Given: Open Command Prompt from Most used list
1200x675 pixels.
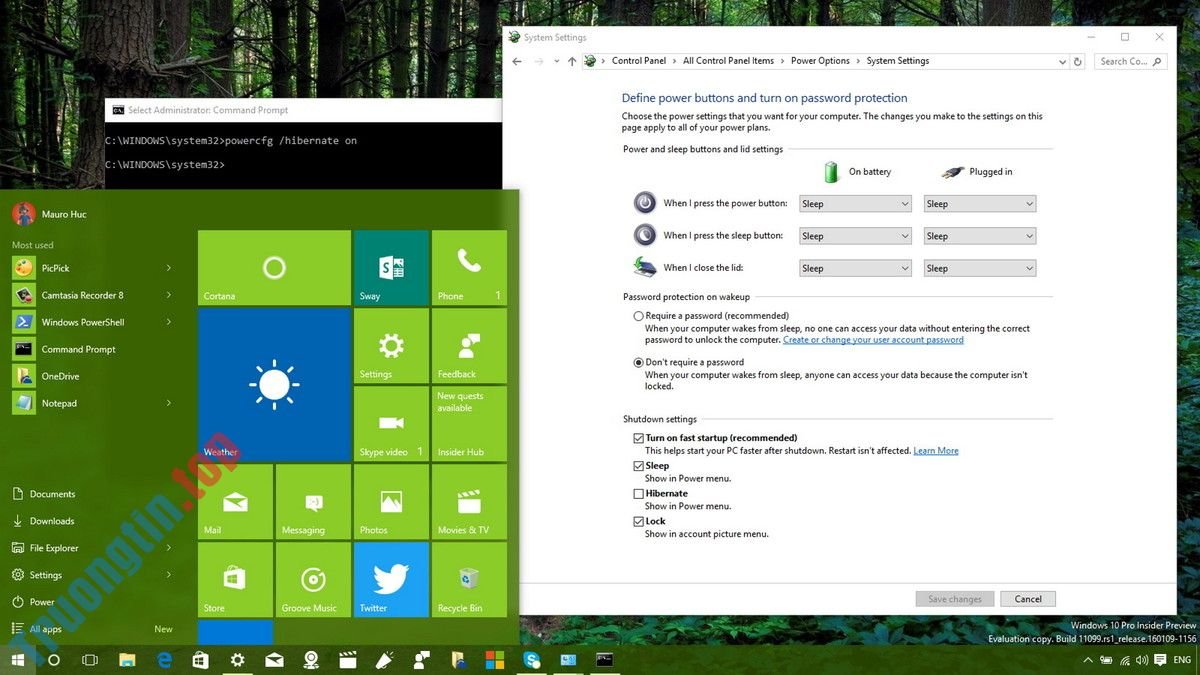Looking at the screenshot, I should (78, 349).
